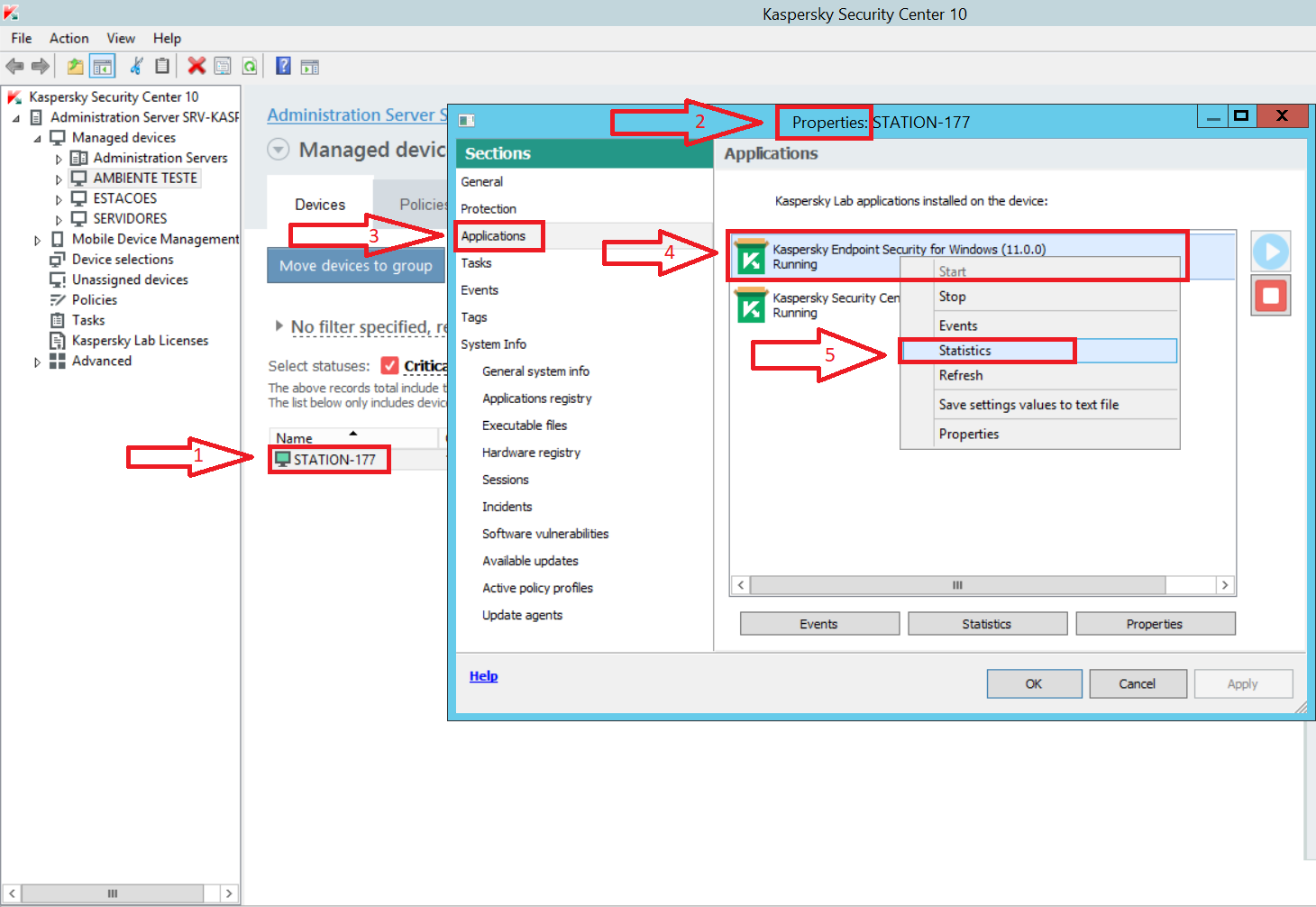The width and height of the screenshot is (1316, 907).
Task: Click the applications list scroll right arrow
Action: (x=1224, y=585)
